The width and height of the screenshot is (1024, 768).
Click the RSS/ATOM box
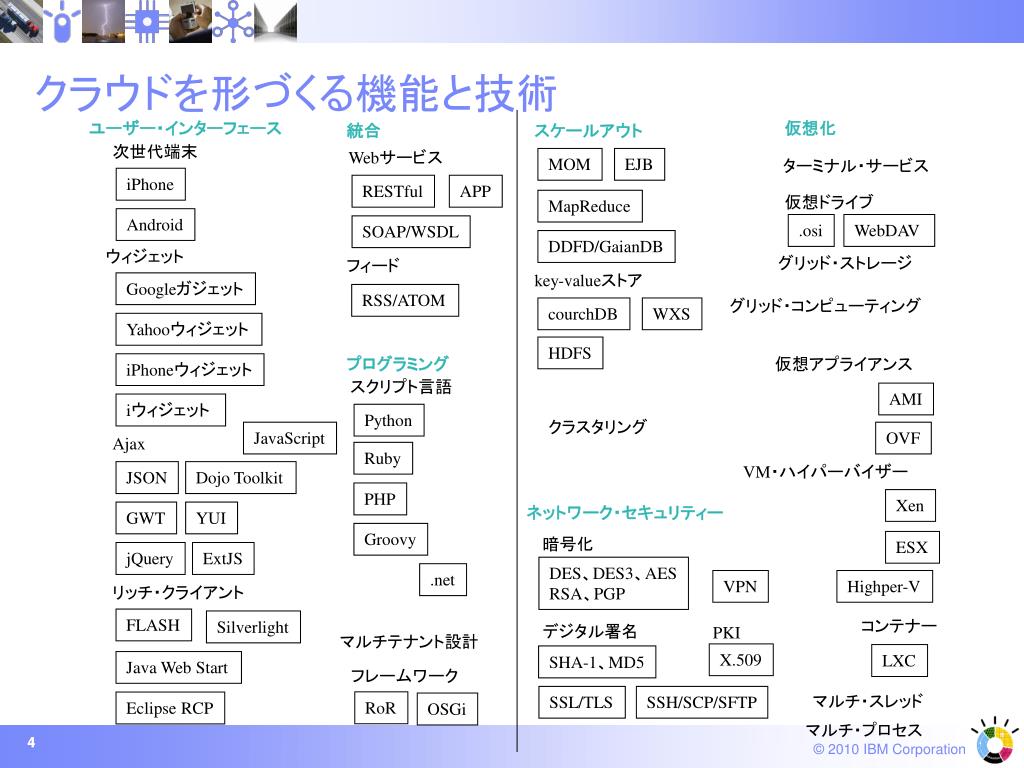[x=405, y=300]
